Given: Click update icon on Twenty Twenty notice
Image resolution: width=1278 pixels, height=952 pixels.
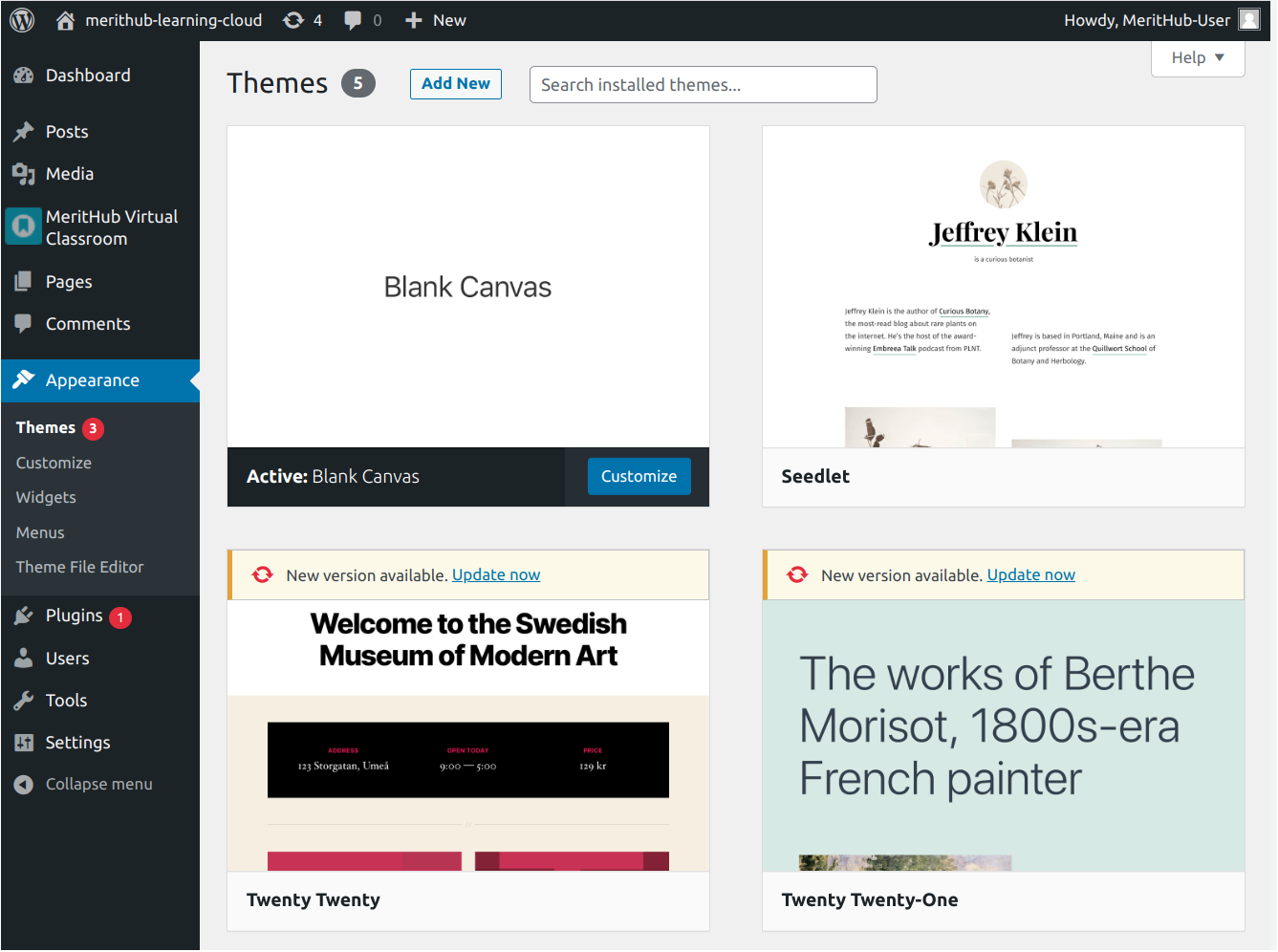Looking at the screenshot, I should 263,574.
